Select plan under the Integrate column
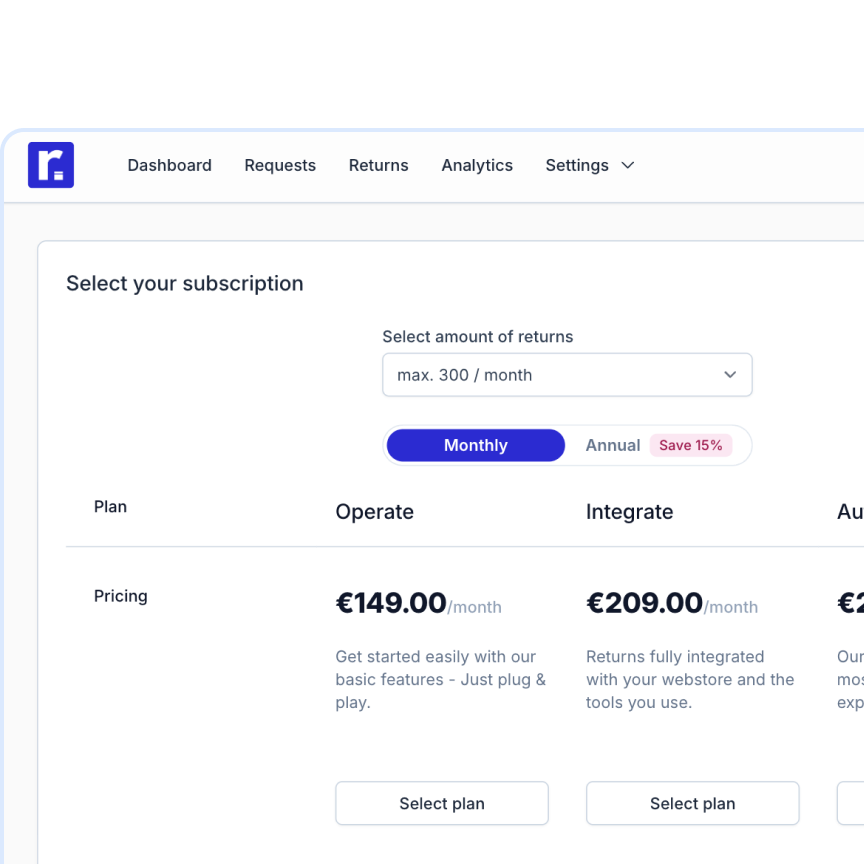The image size is (864, 864). pyautogui.click(x=692, y=803)
